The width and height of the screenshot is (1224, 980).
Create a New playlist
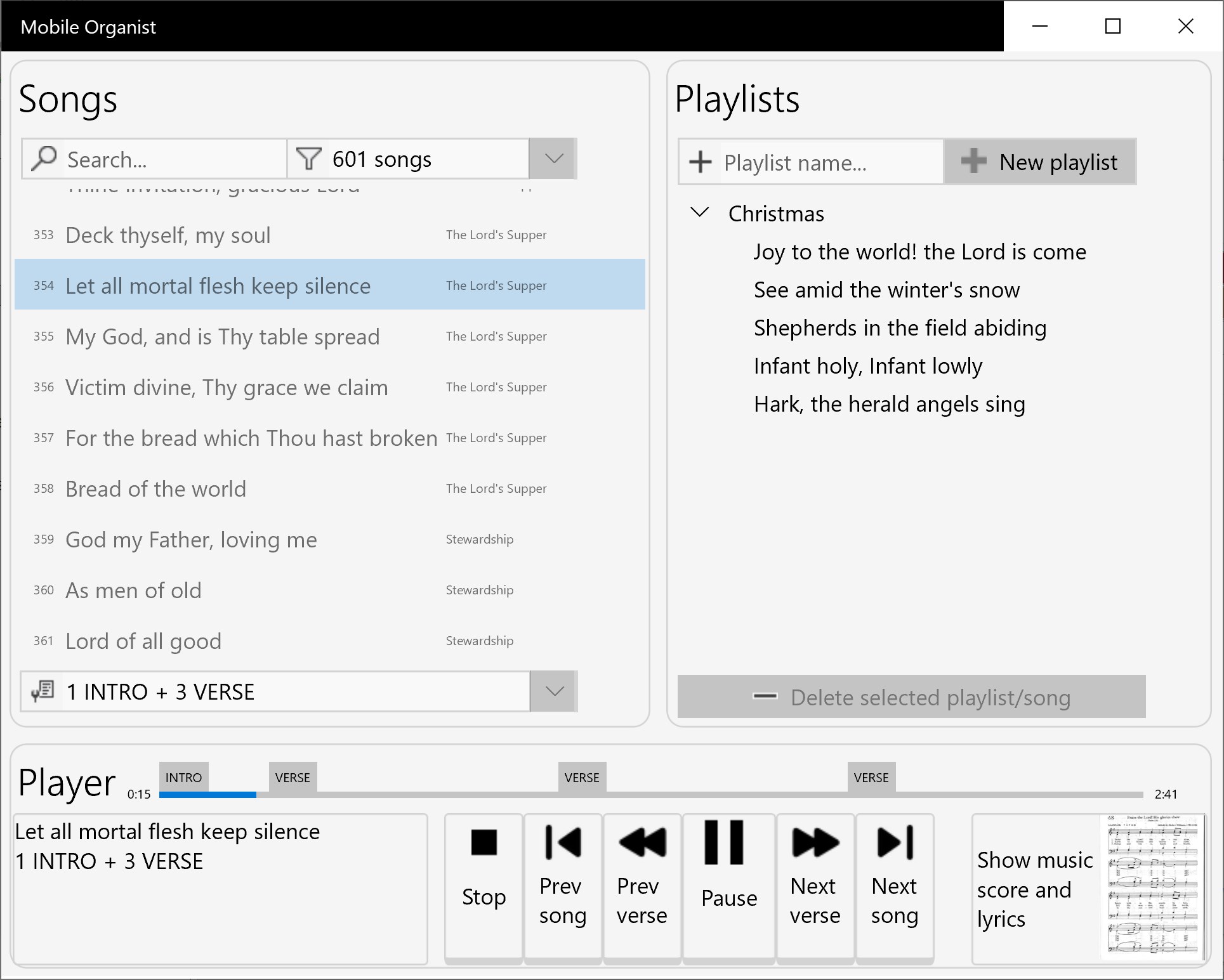[1040, 162]
